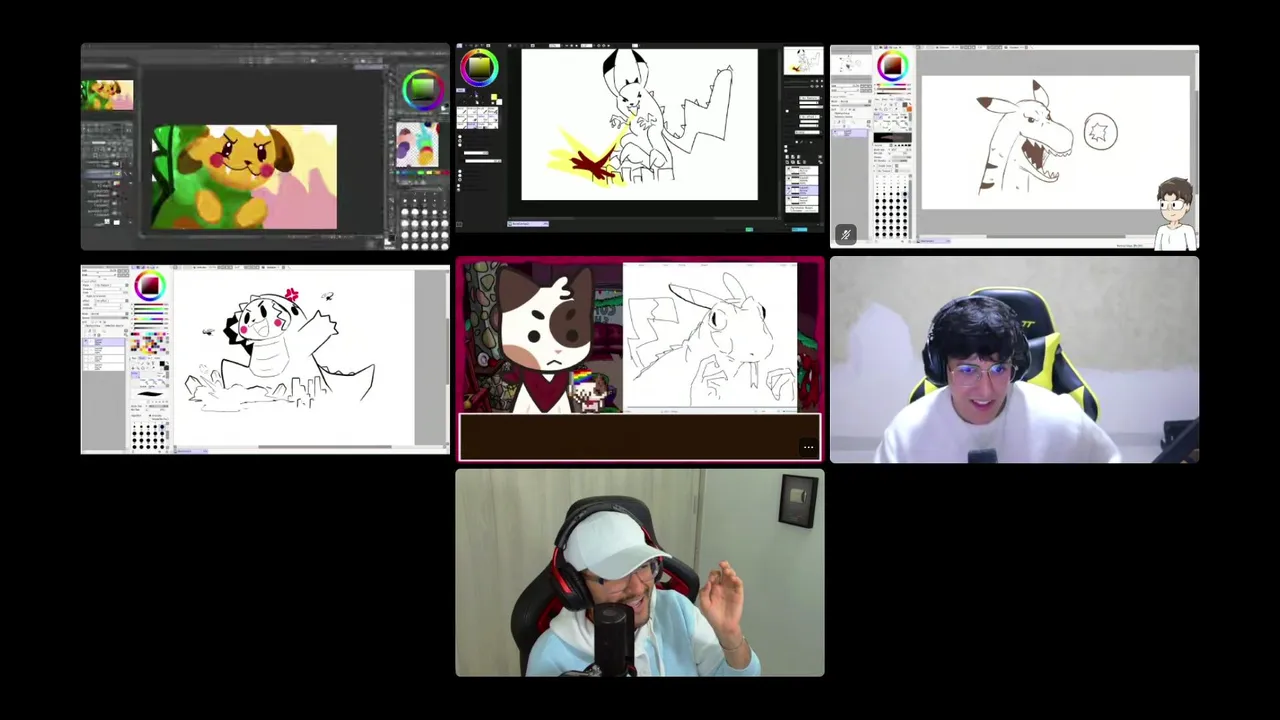The width and height of the screenshot is (1280, 720).
Task: Click the canvas file tab in the dark lightning sketch screen
Action: [528, 223]
